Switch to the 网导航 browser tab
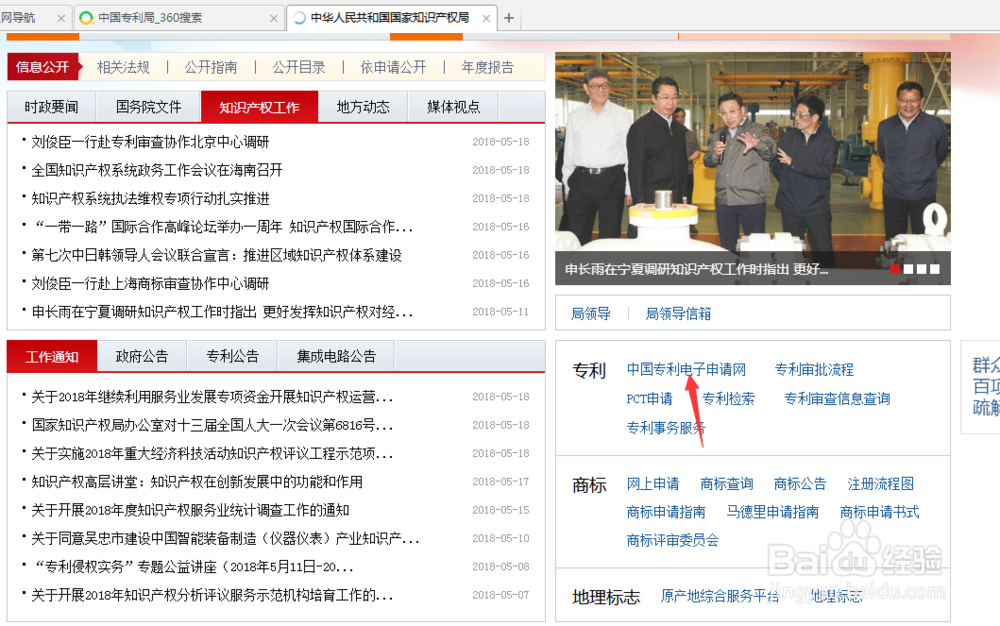 pyautogui.click(x=20, y=17)
